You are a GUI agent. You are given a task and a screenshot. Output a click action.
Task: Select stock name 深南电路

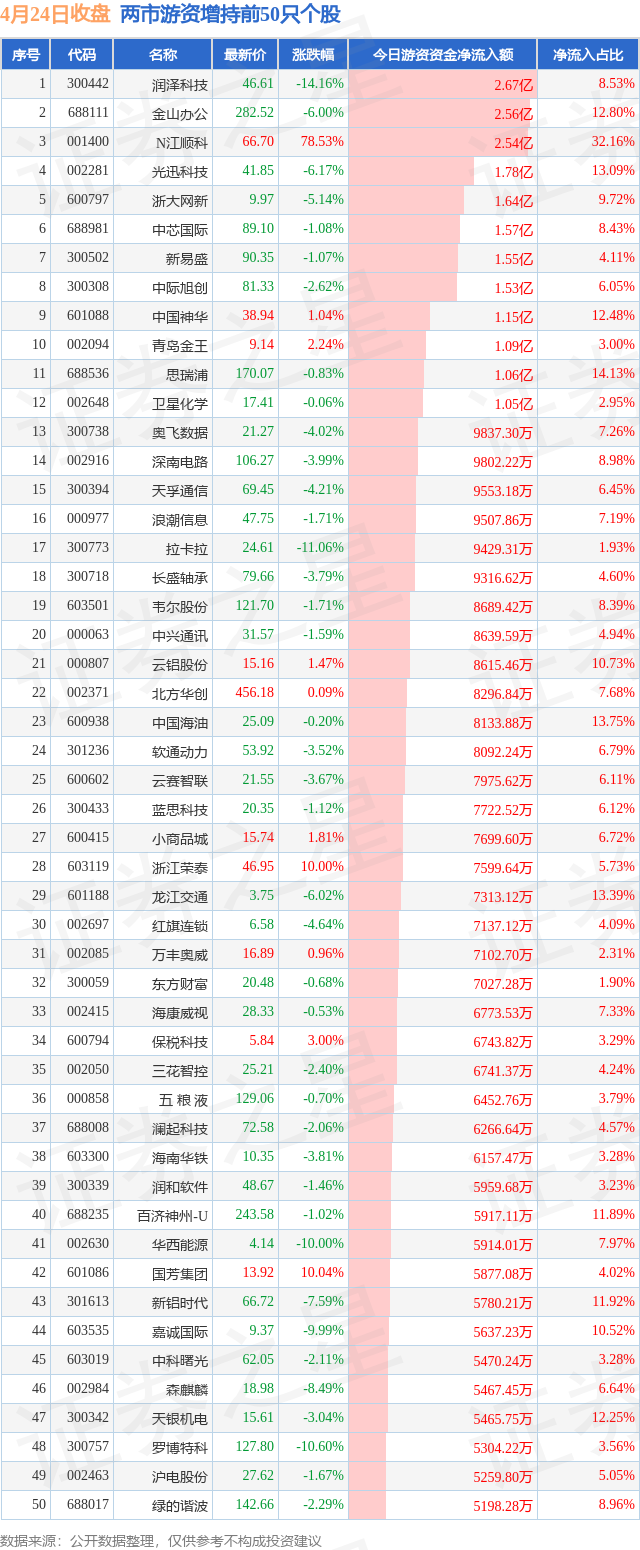(180, 461)
